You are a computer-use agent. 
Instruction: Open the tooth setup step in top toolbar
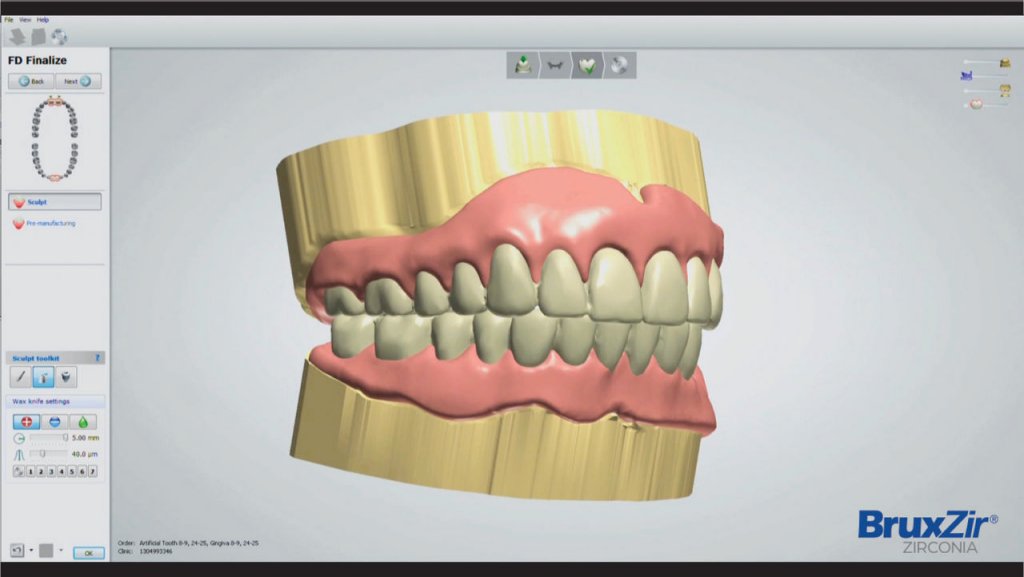(x=522, y=63)
